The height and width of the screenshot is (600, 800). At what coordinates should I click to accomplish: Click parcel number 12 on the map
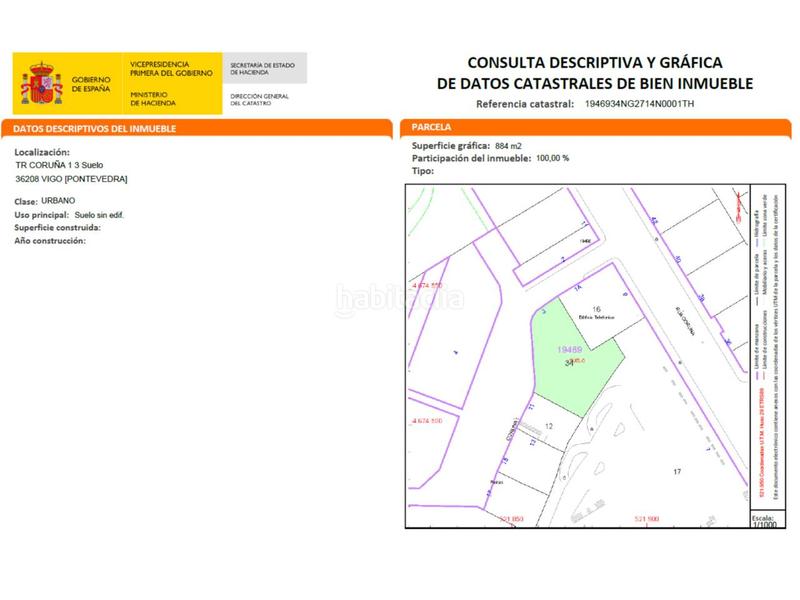coord(549,426)
